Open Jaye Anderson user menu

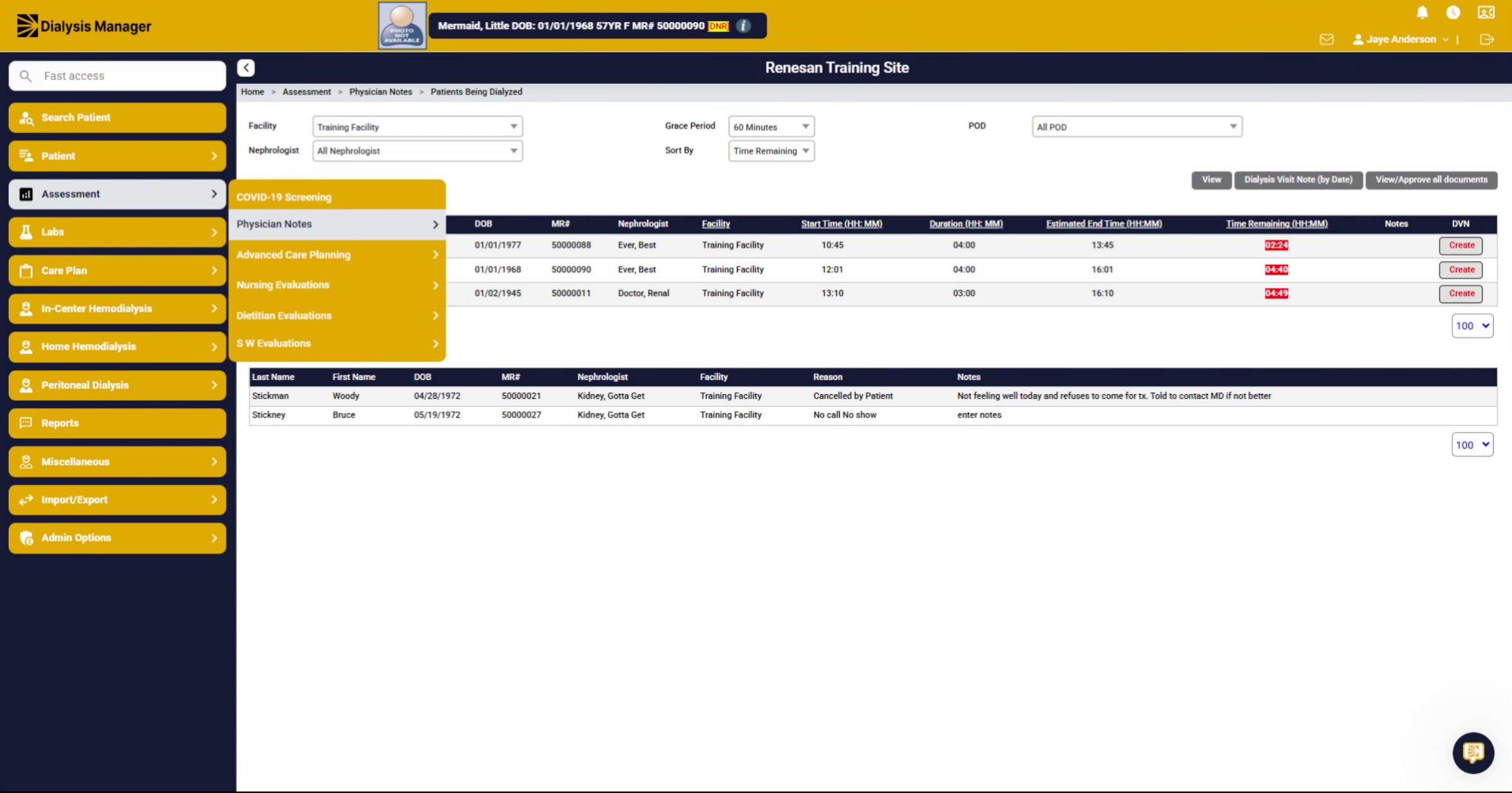click(x=1401, y=39)
